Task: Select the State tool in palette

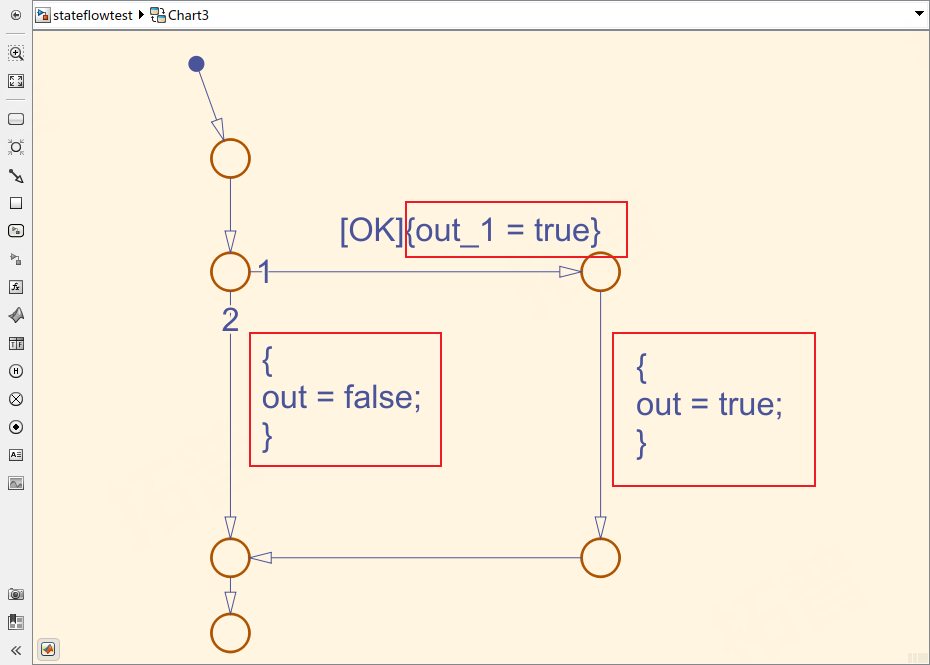Action: tap(16, 119)
